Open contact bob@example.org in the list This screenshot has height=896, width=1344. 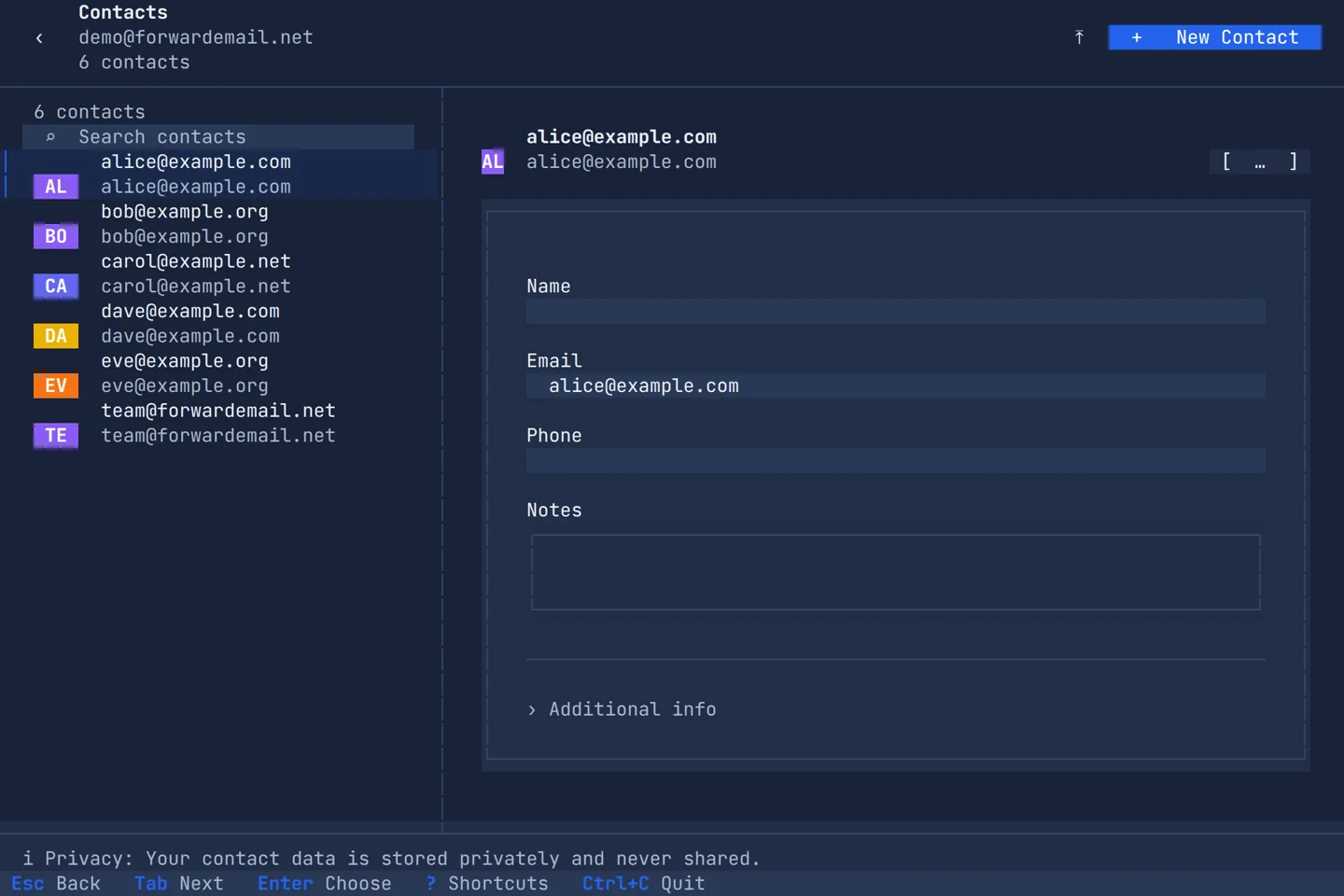click(222, 224)
